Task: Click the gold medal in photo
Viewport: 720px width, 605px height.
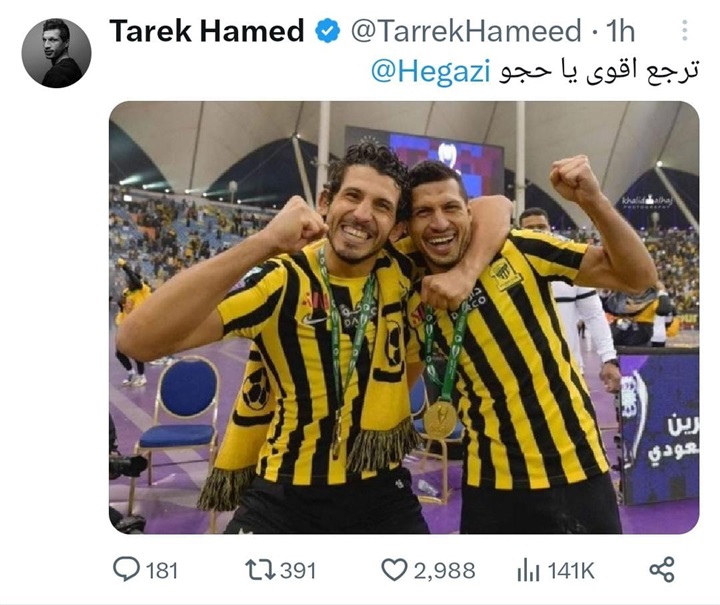Action: point(440,419)
